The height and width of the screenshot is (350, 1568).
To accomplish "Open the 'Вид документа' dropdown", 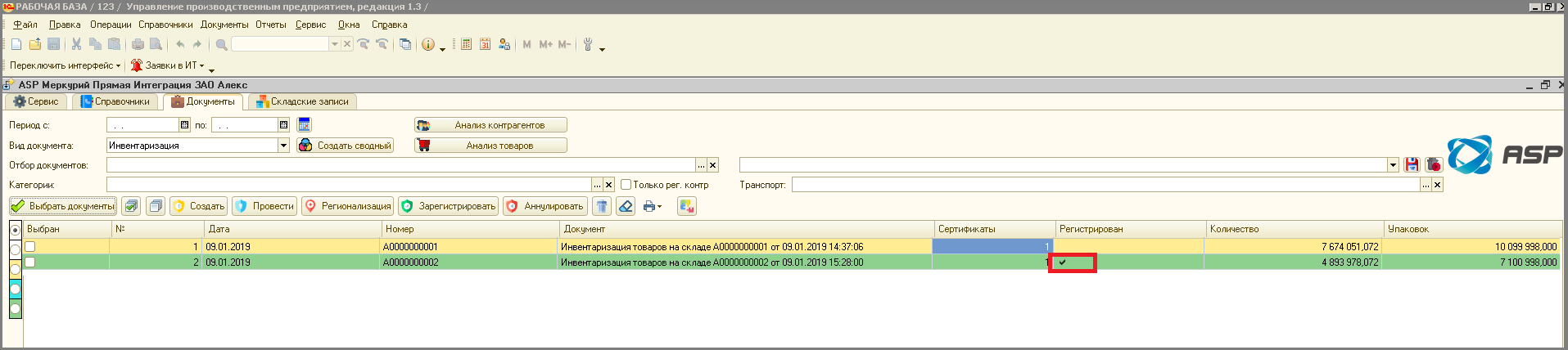I will [x=283, y=145].
